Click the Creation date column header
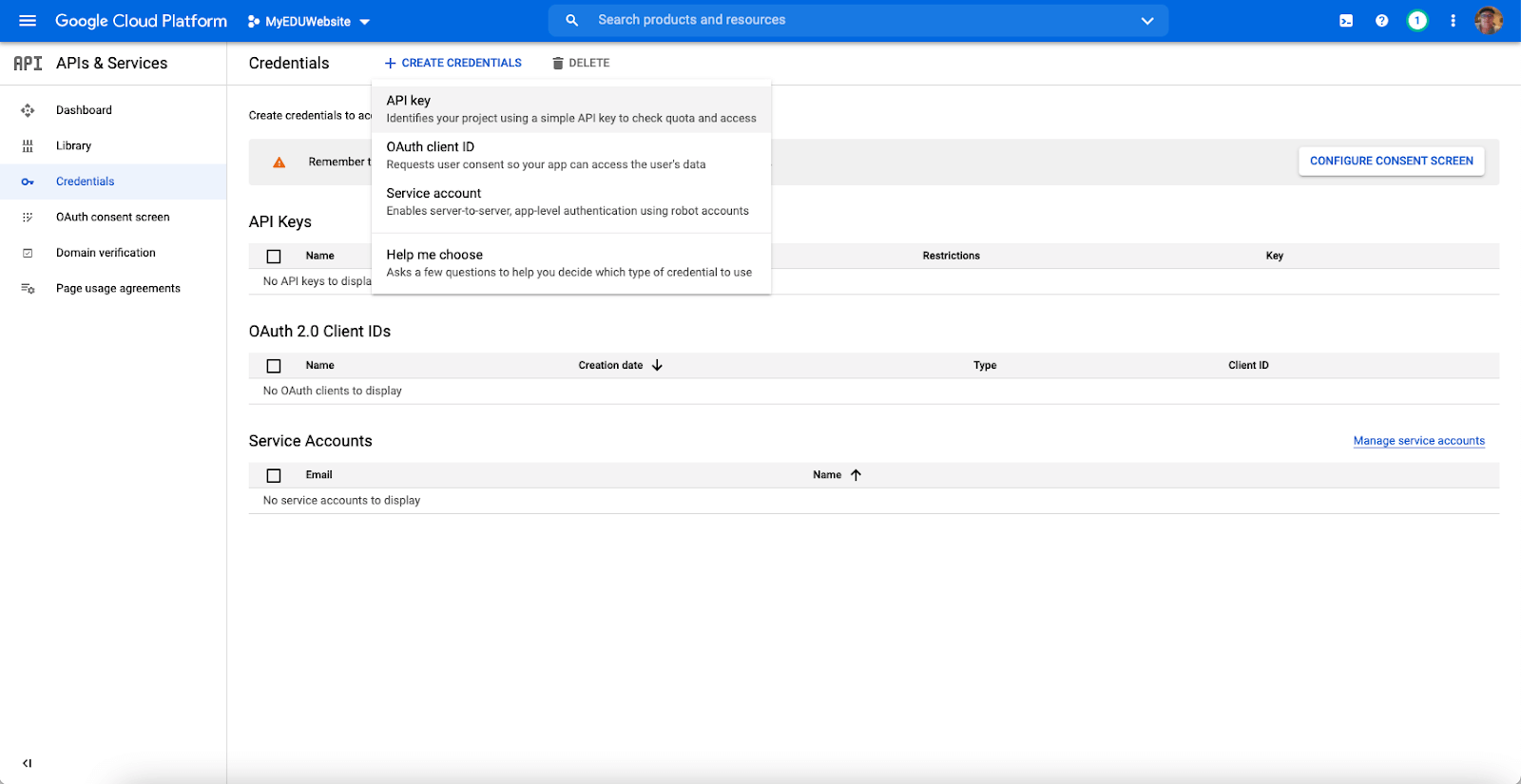 pyautogui.click(x=610, y=366)
